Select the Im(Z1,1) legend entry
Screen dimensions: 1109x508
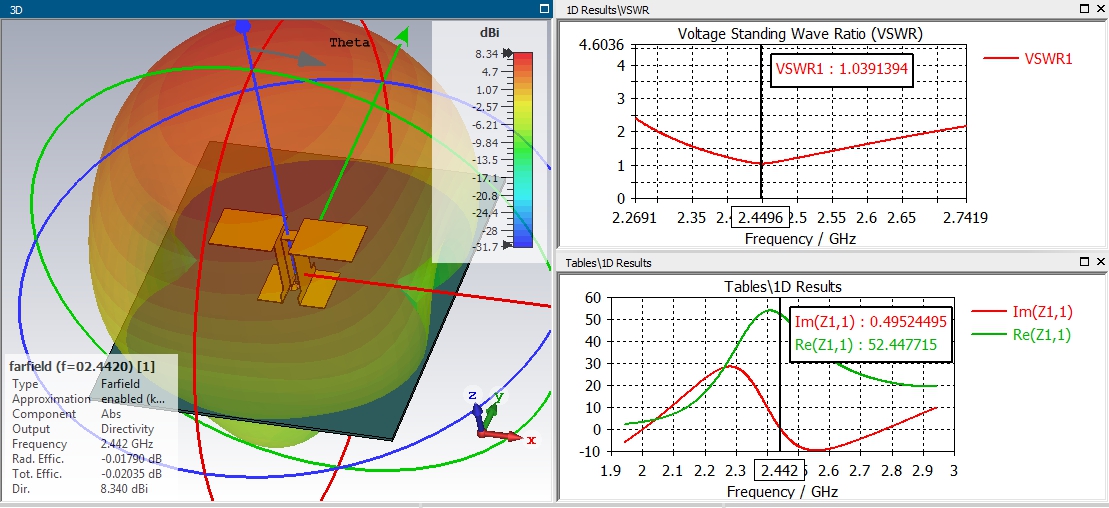(1022, 311)
